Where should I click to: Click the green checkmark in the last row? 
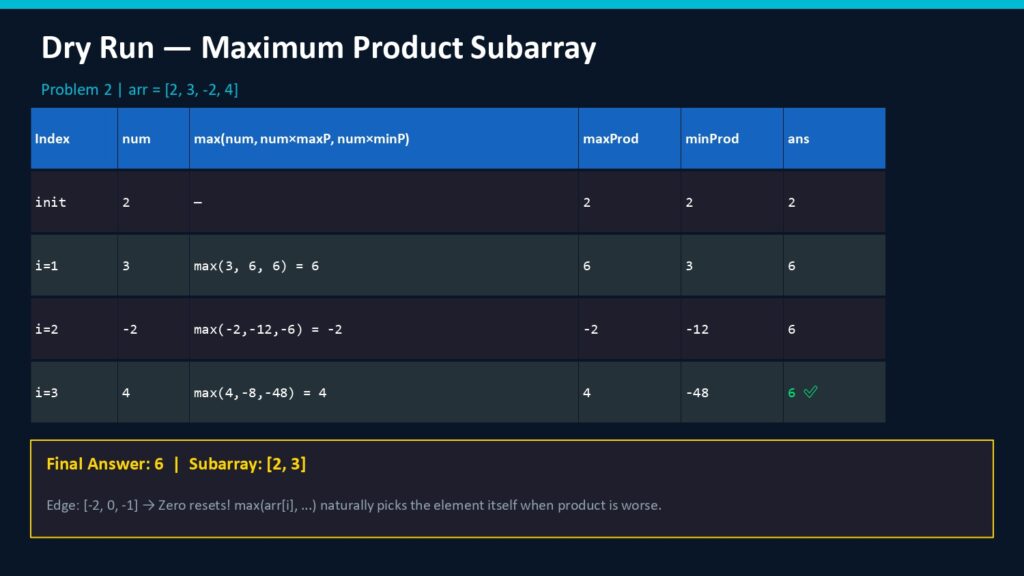coord(811,393)
